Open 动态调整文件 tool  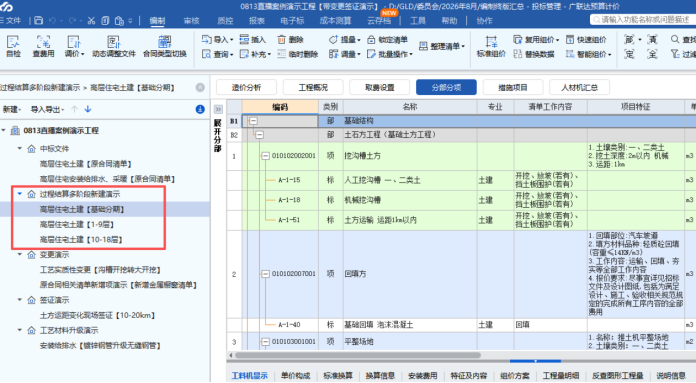coord(114,47)
